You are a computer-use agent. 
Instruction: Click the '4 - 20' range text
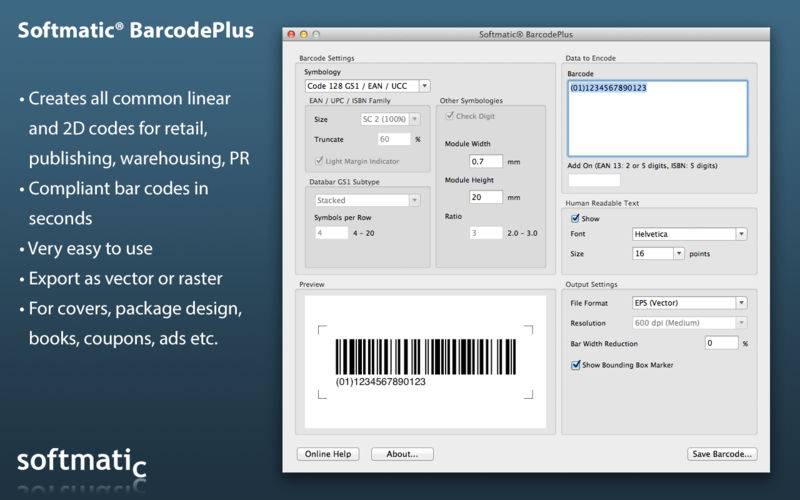[363, 233]
